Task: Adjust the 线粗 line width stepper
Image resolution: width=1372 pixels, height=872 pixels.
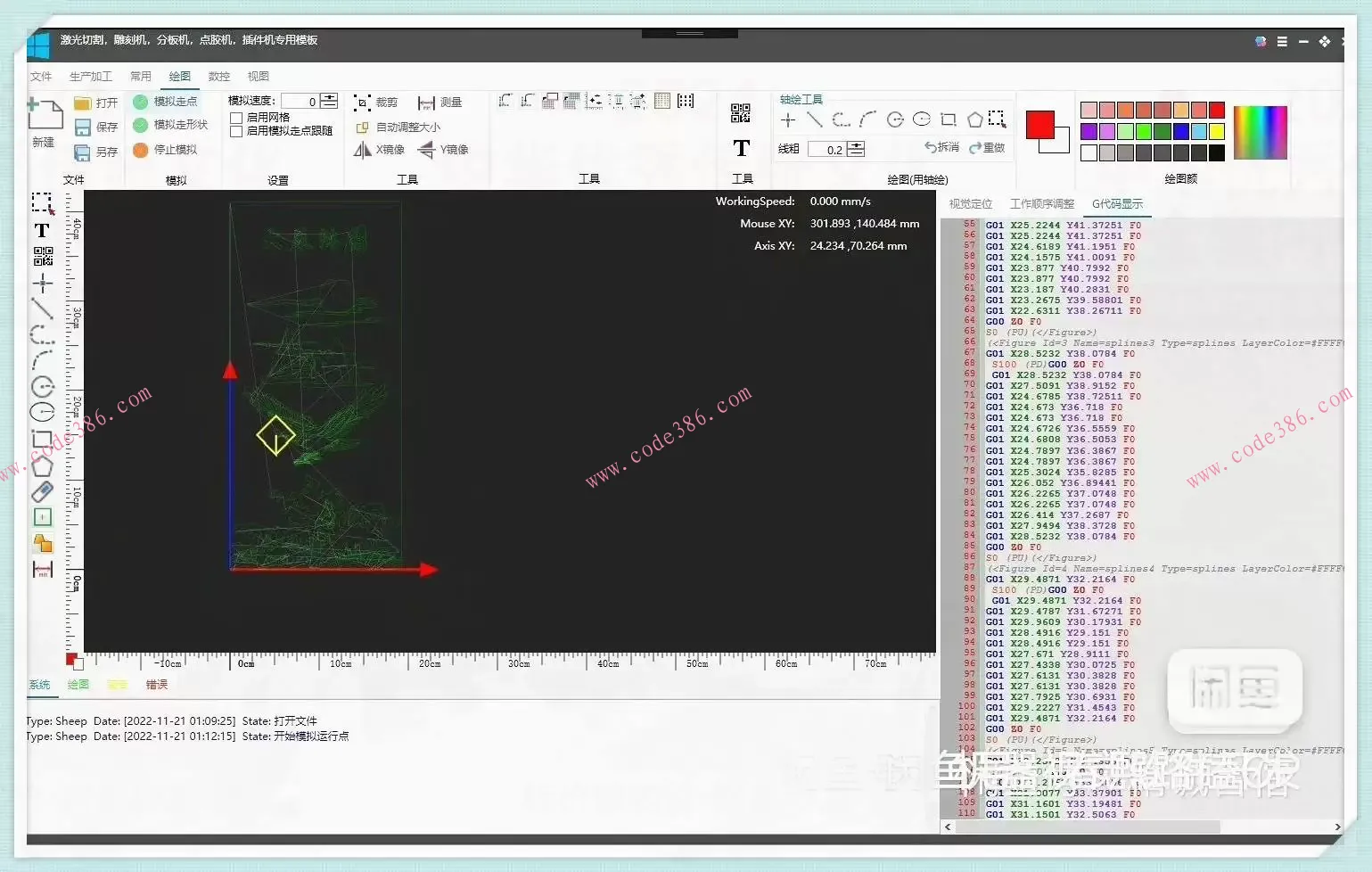Action: (x=856, y=149)
